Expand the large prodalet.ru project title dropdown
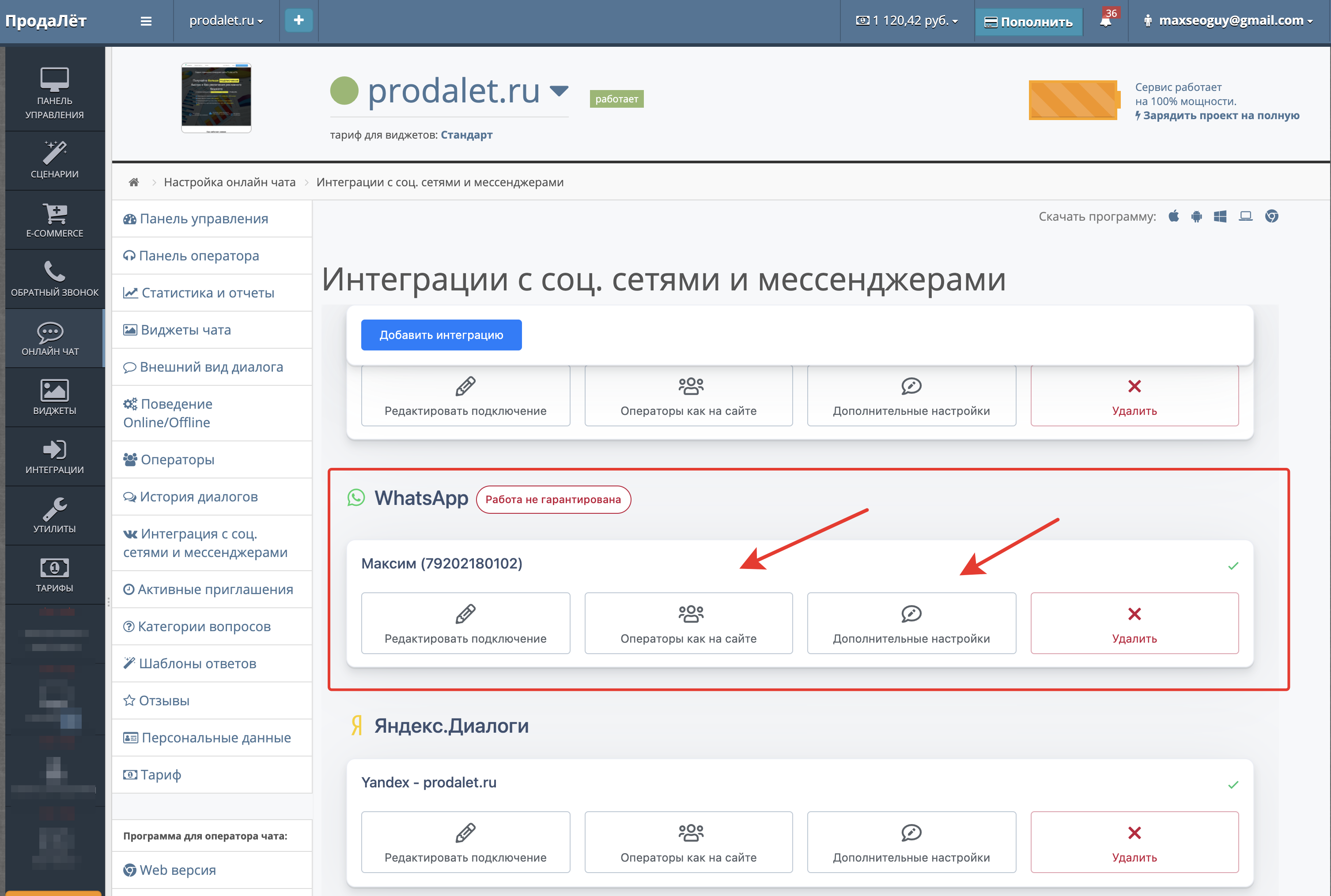The image size is (1331, 896). coord(559,90)
